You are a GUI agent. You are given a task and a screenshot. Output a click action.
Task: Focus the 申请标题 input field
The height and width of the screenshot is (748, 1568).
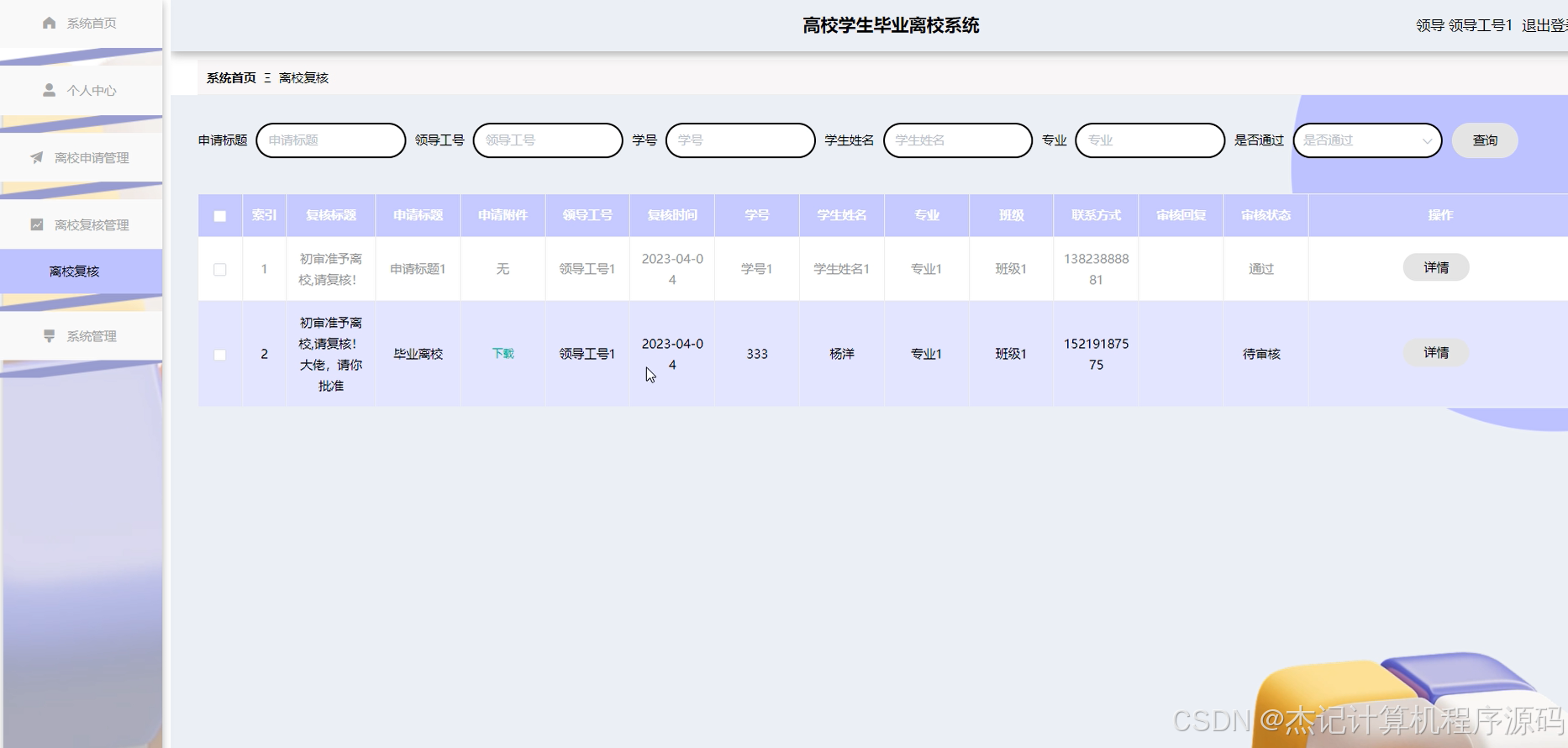(331, 140)
